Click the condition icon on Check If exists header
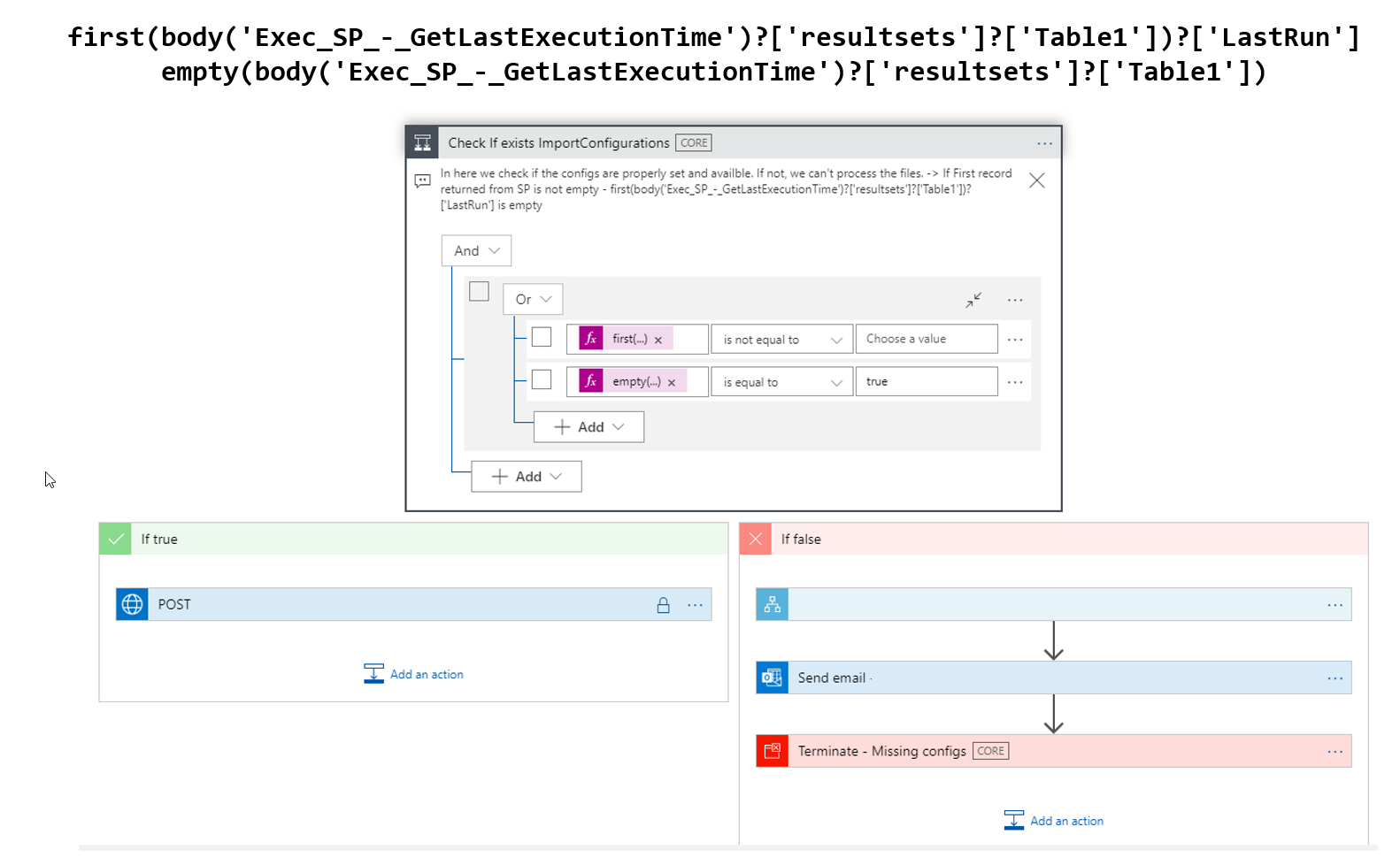 point(422,143)
